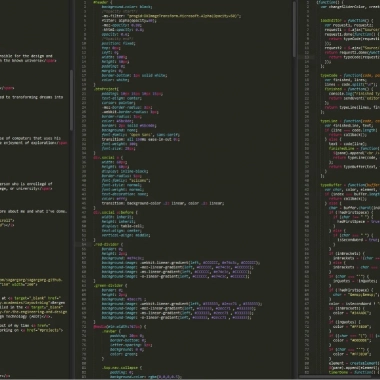Click the font-family 'Open Sans' line
This screenshot has width=380, height=380.
(x=141, y=135)
